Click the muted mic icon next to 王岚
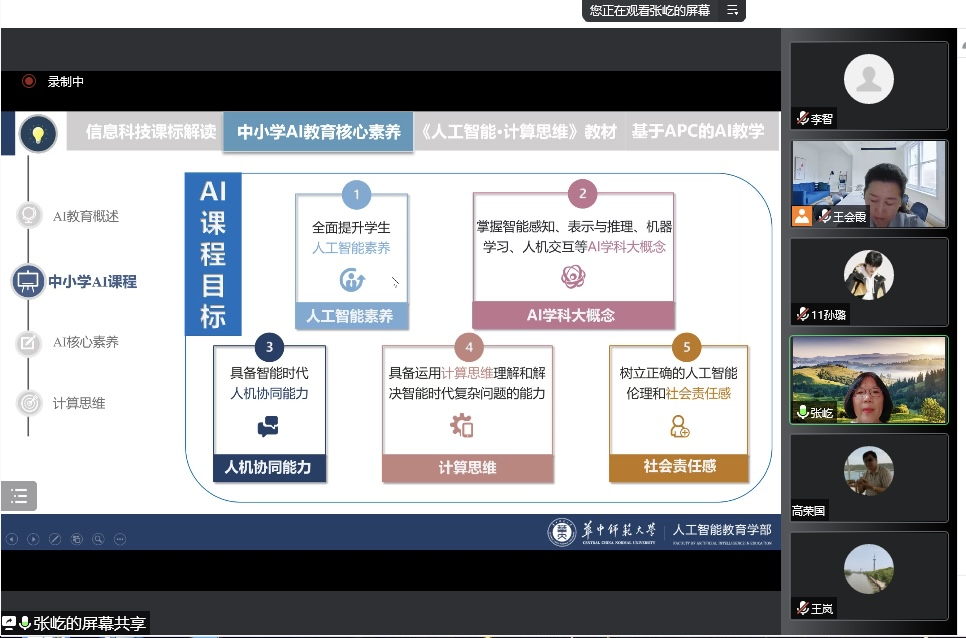The height and width of the screenshot is (638, 966). 802,608
